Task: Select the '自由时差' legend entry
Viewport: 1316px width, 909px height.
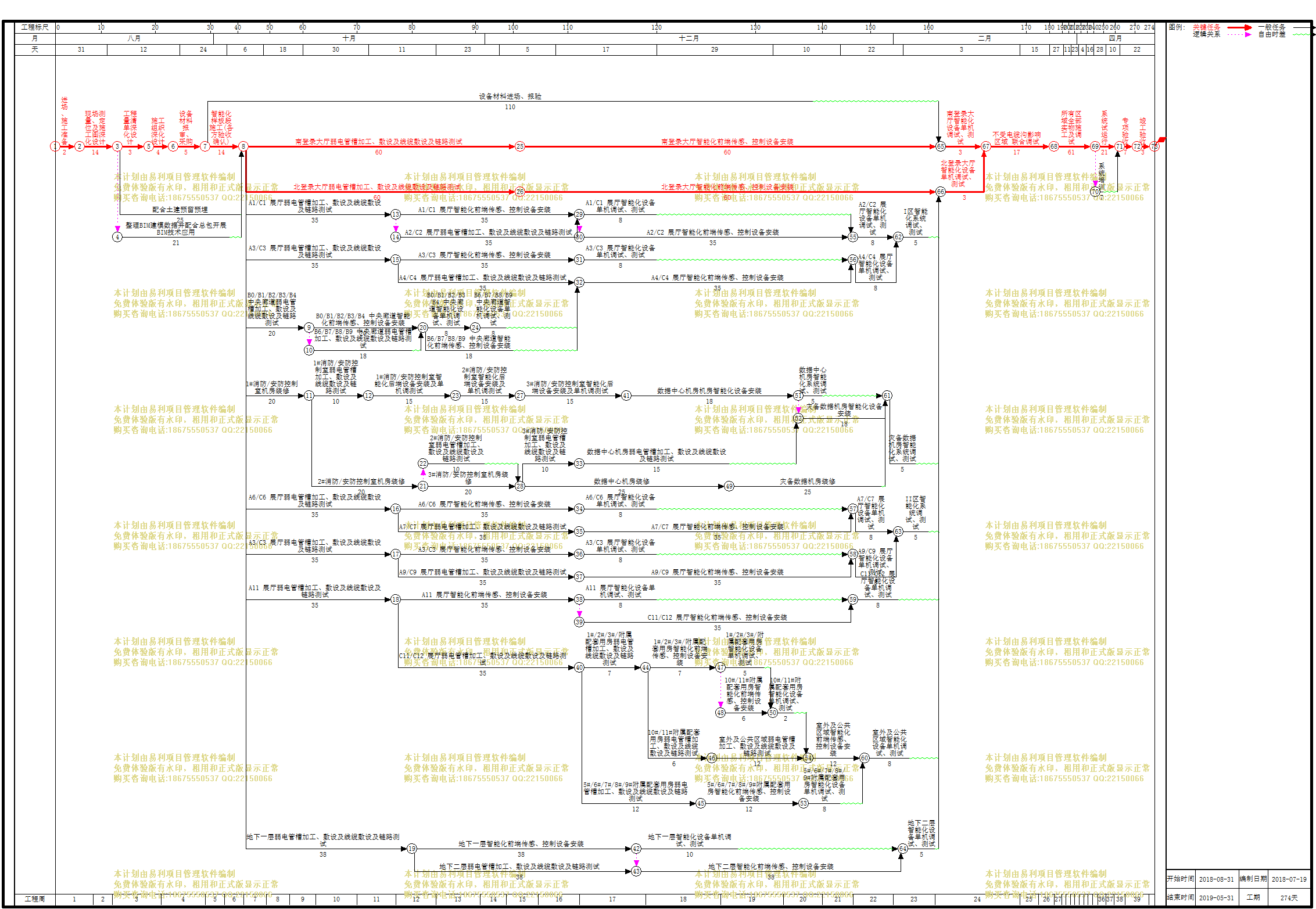Action: coord(1272,34)
